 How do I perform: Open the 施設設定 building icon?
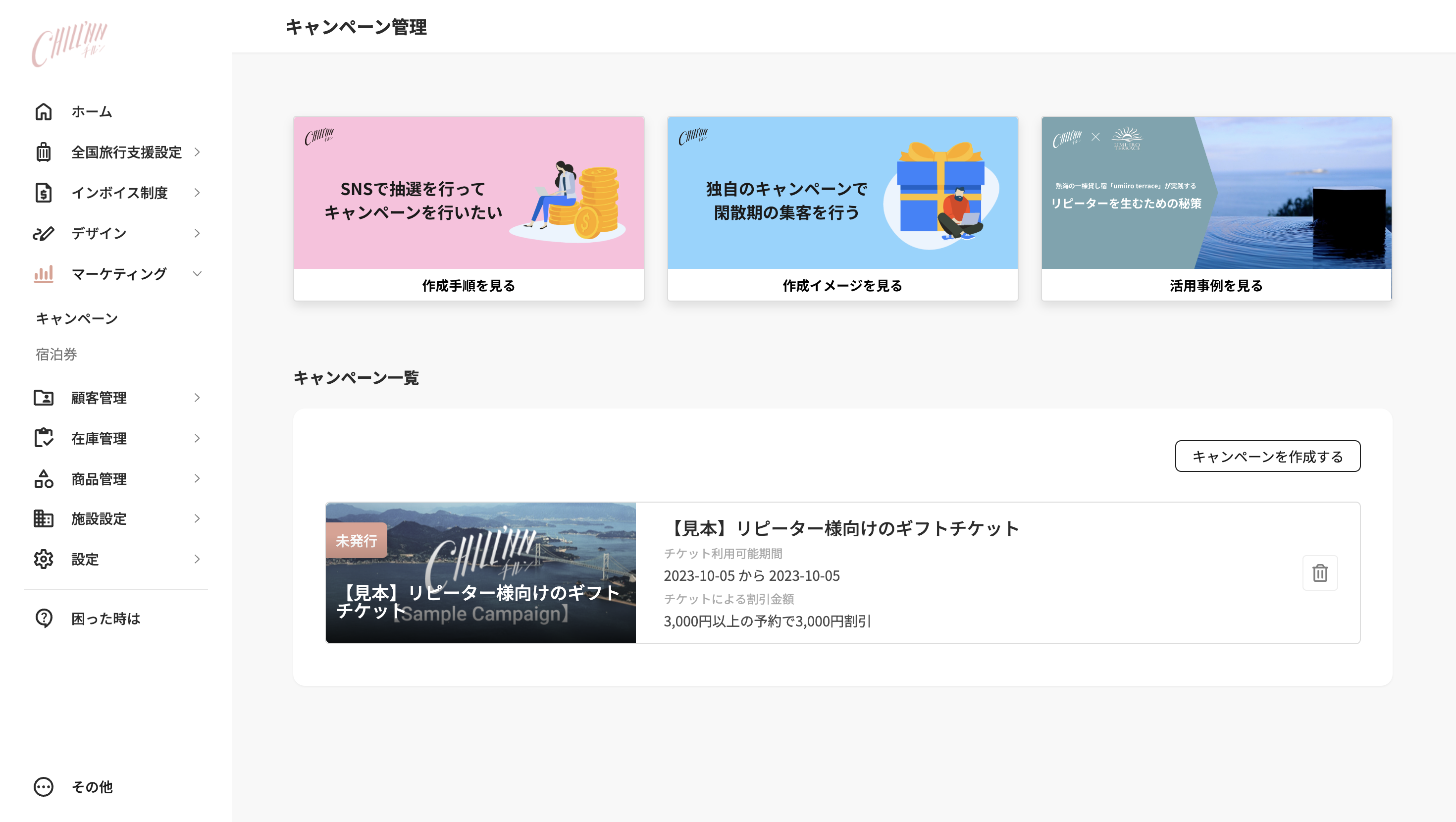coord(44,519)
